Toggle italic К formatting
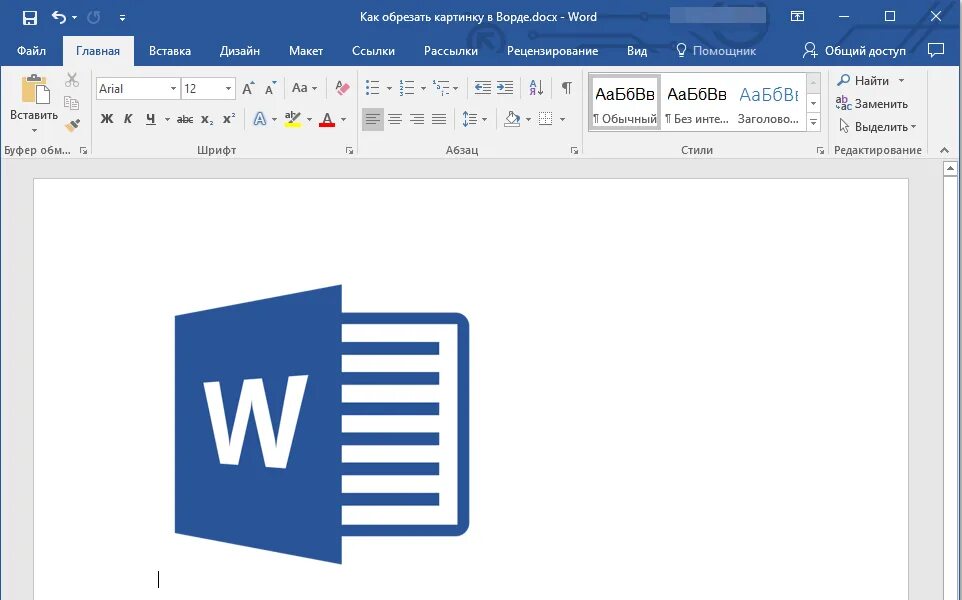 pyautogui.click(x=128, y=119)
